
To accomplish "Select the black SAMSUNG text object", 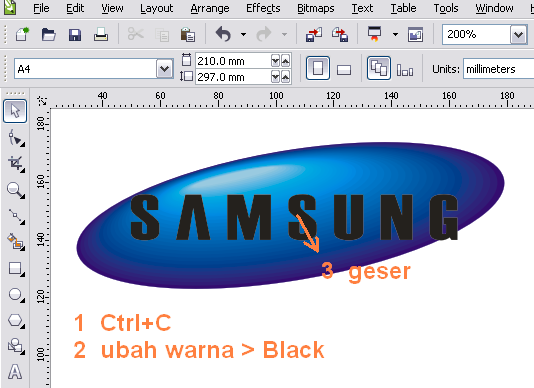I will (x=294, y=217).
